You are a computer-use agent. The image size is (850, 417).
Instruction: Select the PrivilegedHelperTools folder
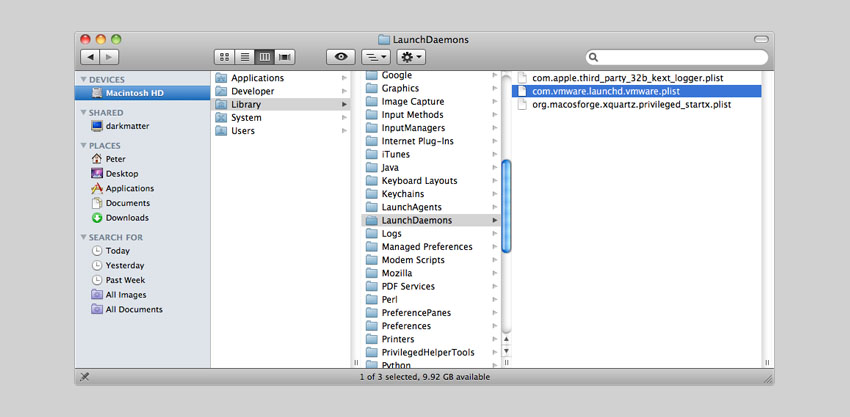[x=431, y=352]
